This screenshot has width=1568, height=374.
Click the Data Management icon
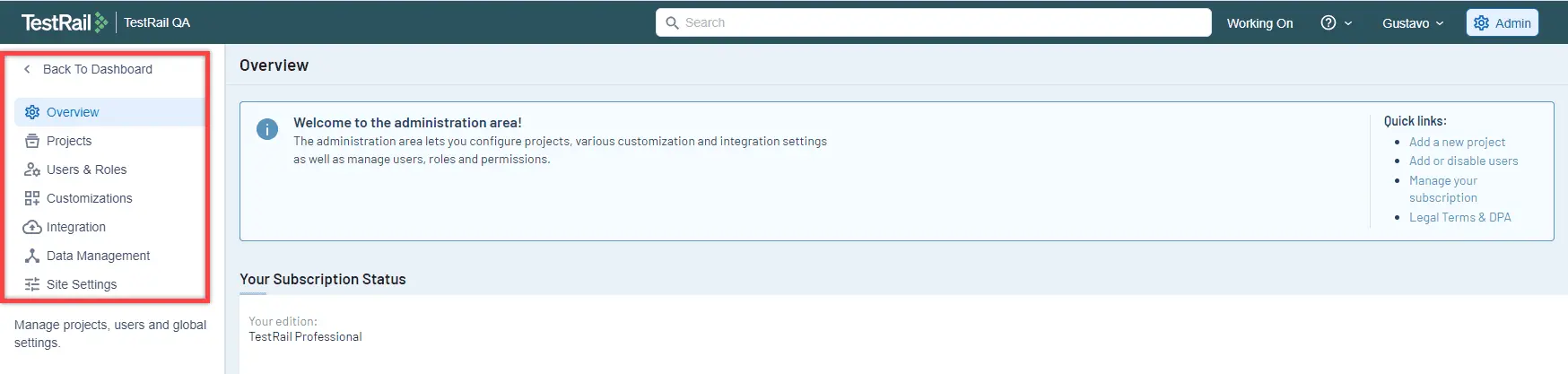pyautogui.click(x=32, y=256)
